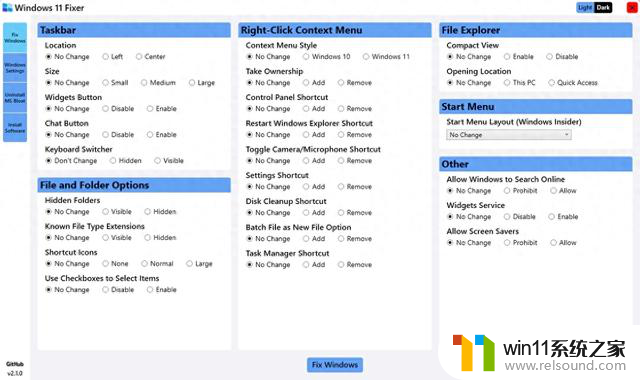Remove Take Ownership context entry
Screen dimensions: 640x380
355,82
